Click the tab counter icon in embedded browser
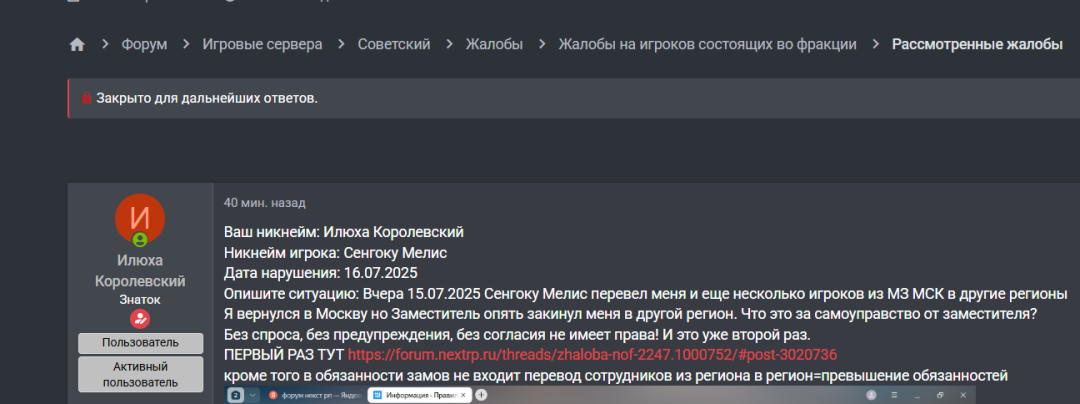 pos(236,395)
